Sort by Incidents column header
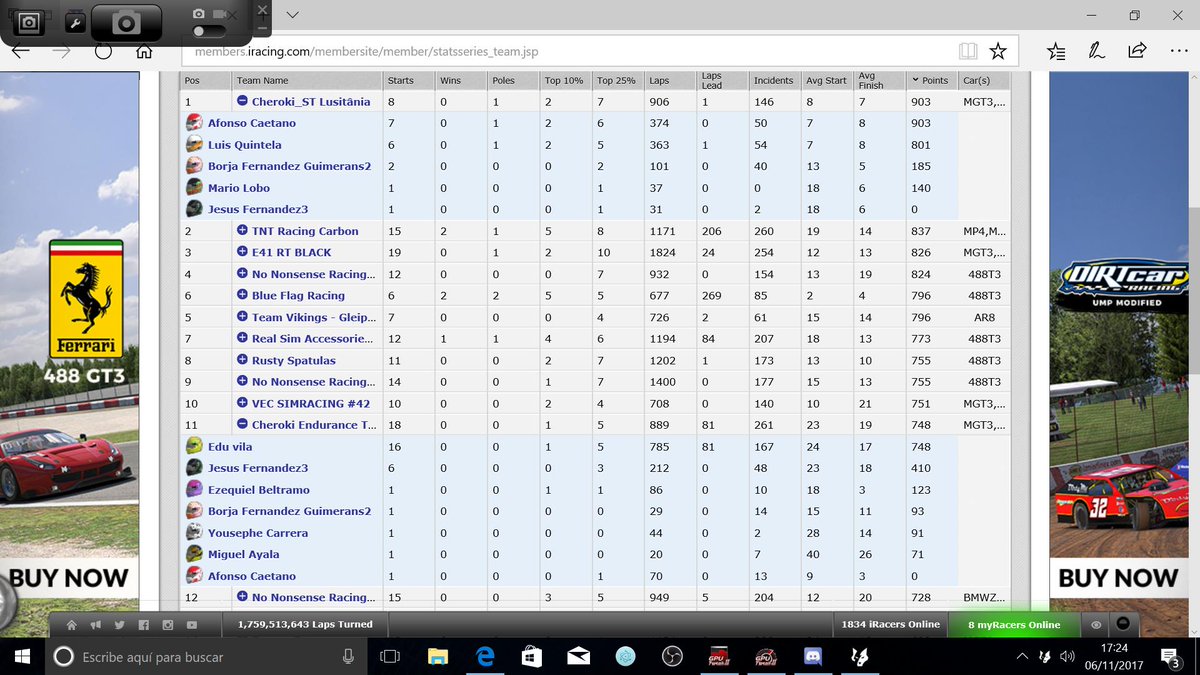 775,80
